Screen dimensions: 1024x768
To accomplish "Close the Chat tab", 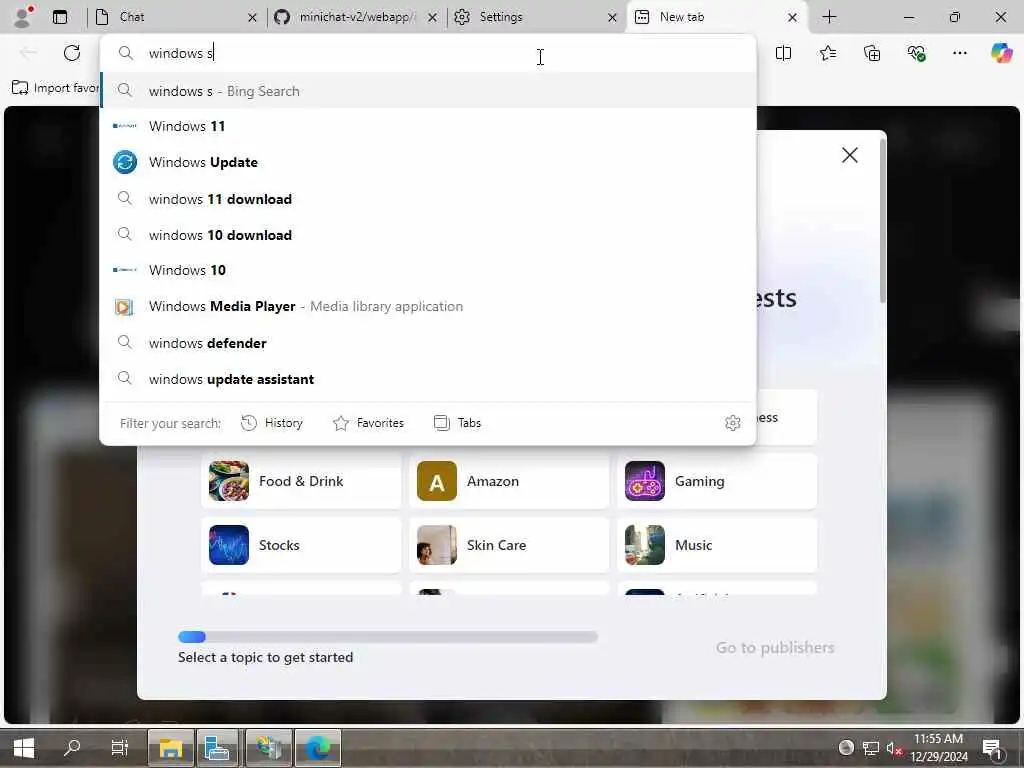I will tap(252, 18).
